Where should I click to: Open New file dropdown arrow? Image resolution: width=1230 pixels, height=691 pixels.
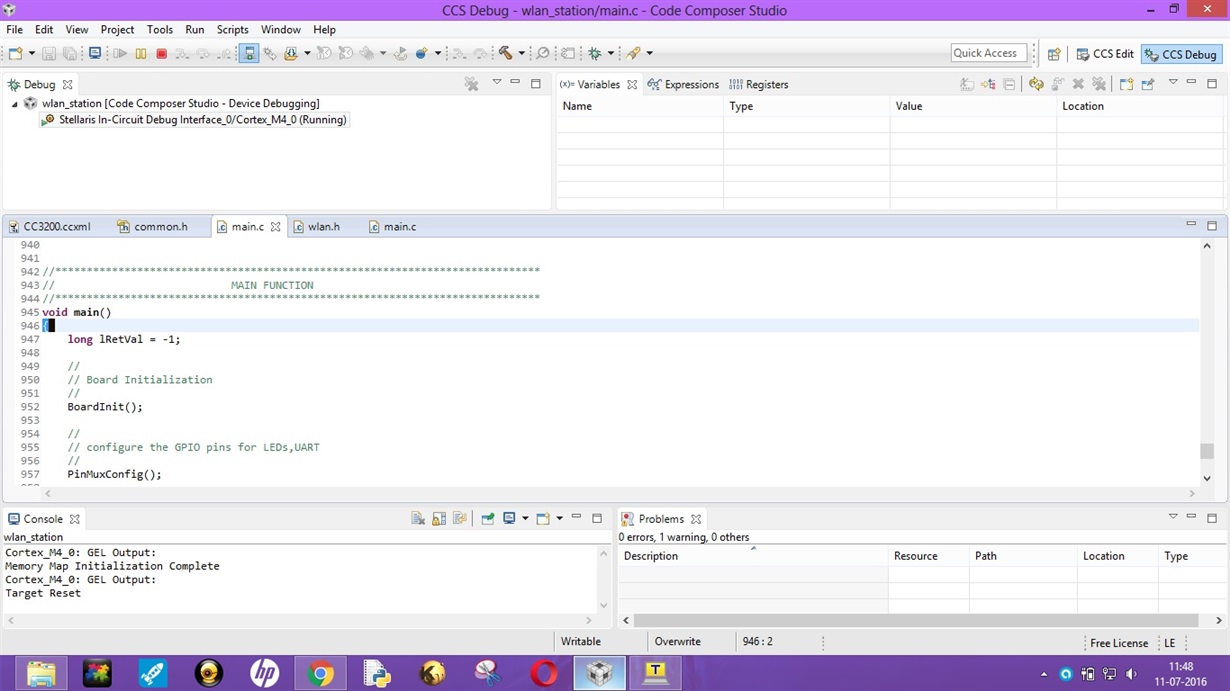pyautogui.click(x=32, y=53)
